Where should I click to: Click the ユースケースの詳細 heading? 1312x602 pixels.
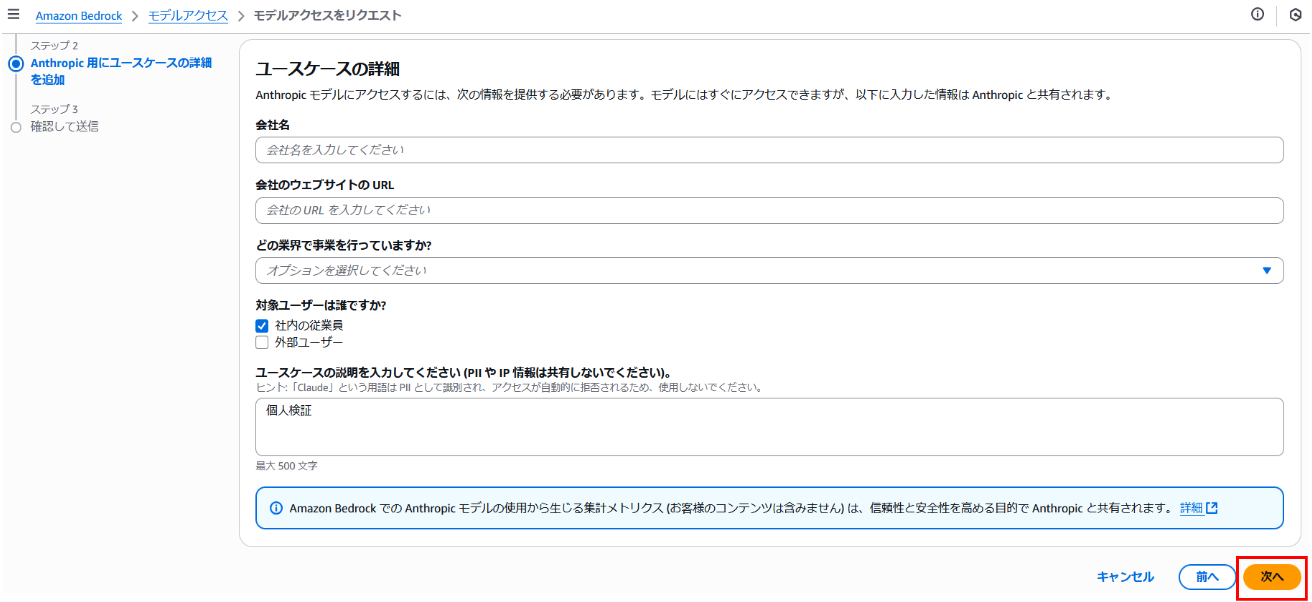328,69
